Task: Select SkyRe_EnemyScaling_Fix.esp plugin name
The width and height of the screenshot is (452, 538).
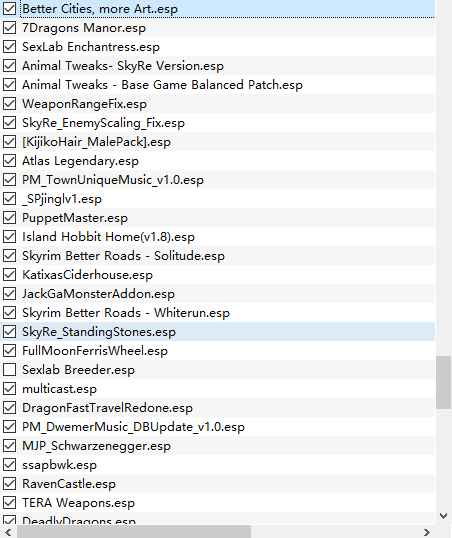Action: tap(103, 122)
